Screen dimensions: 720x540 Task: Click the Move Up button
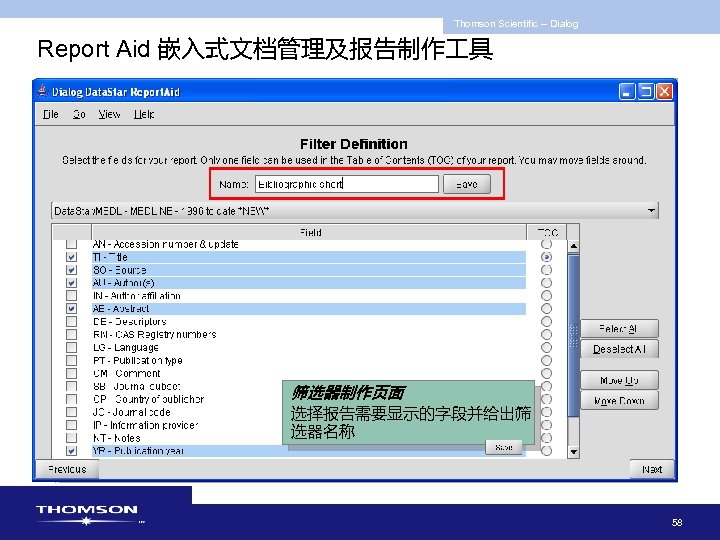coord(619,380)
